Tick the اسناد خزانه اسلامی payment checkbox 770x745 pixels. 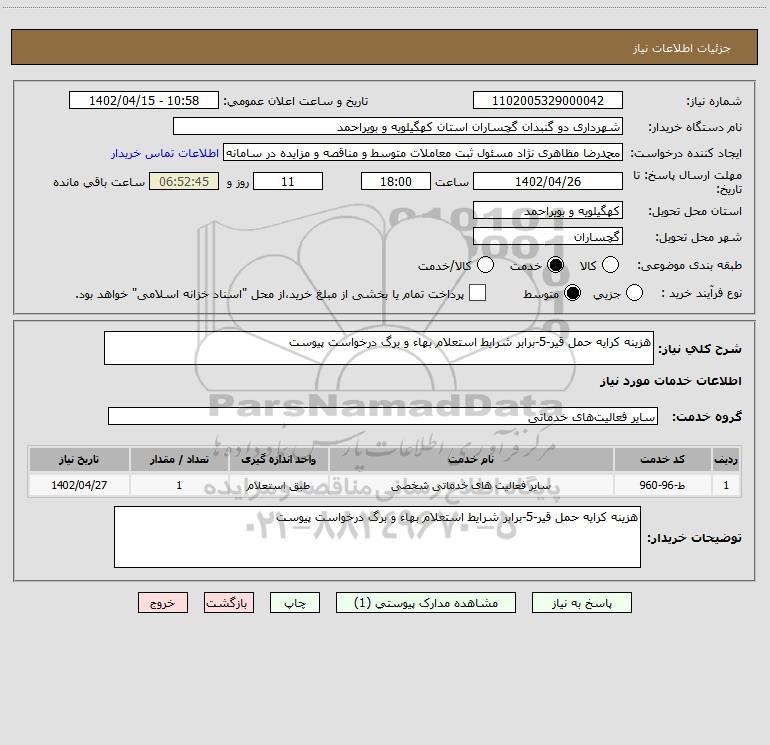pyautogui.click(x=477, y=293)
